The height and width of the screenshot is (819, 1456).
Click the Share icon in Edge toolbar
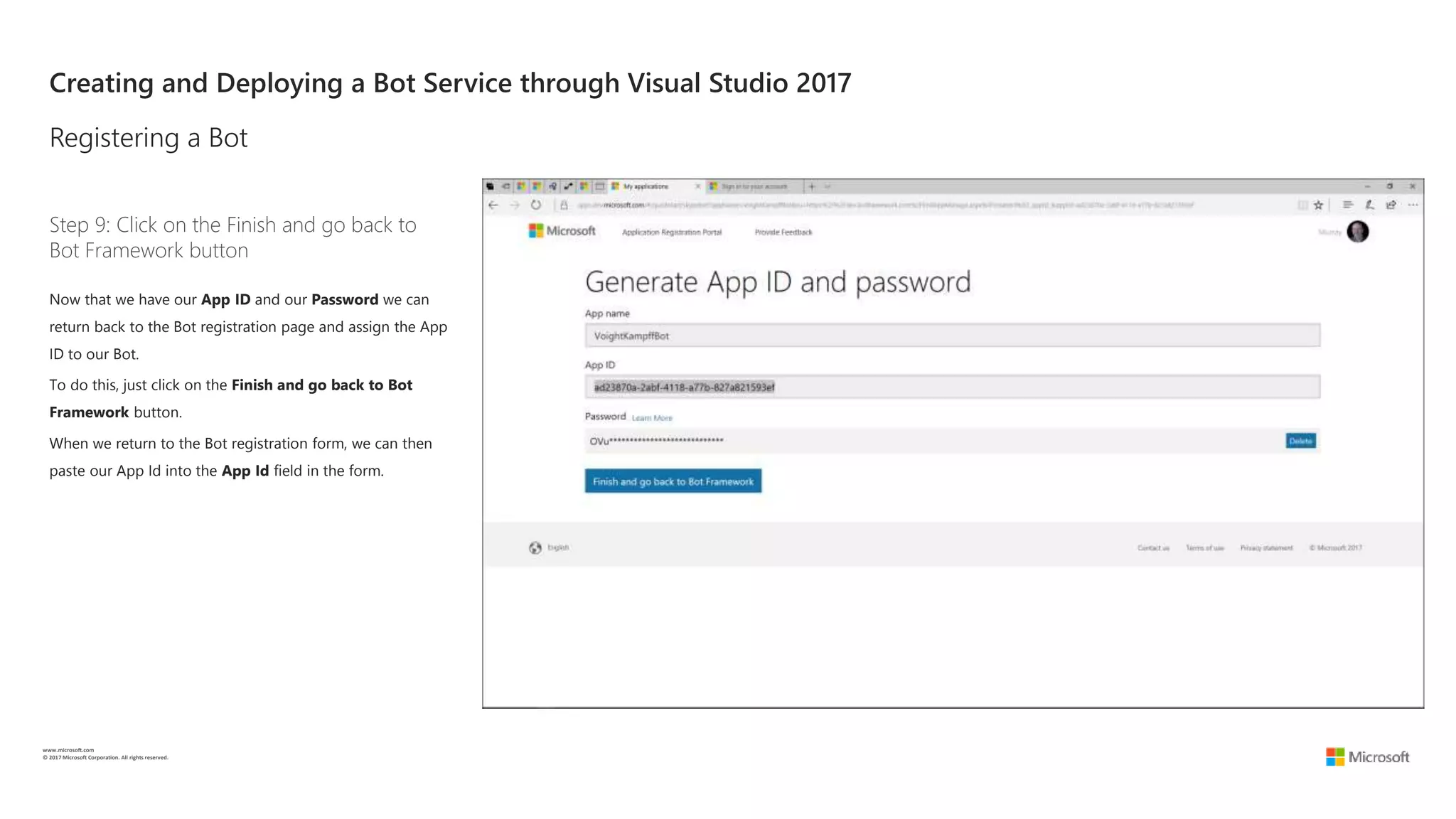pos(1391,205)
